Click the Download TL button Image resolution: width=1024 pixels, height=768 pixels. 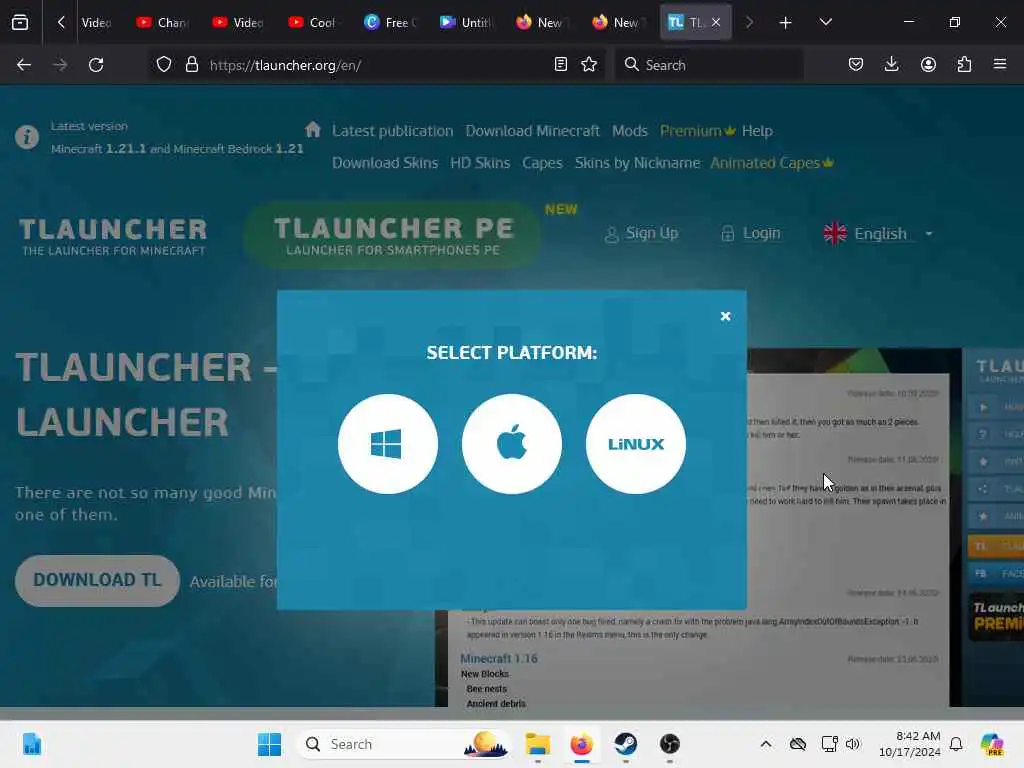(x=97, y=581)
